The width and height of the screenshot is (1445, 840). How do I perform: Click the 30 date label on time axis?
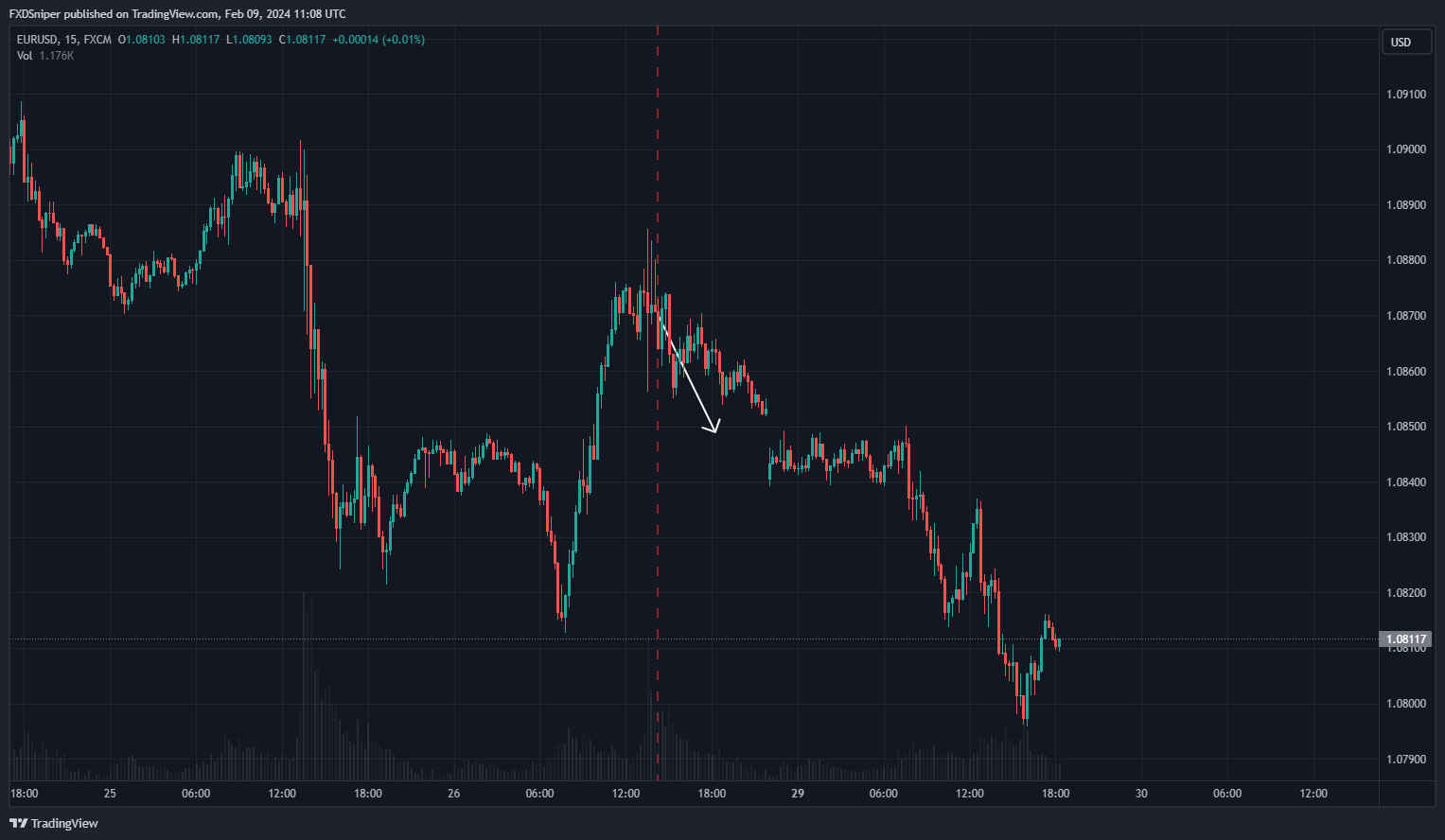click(x=1141, y=794)
